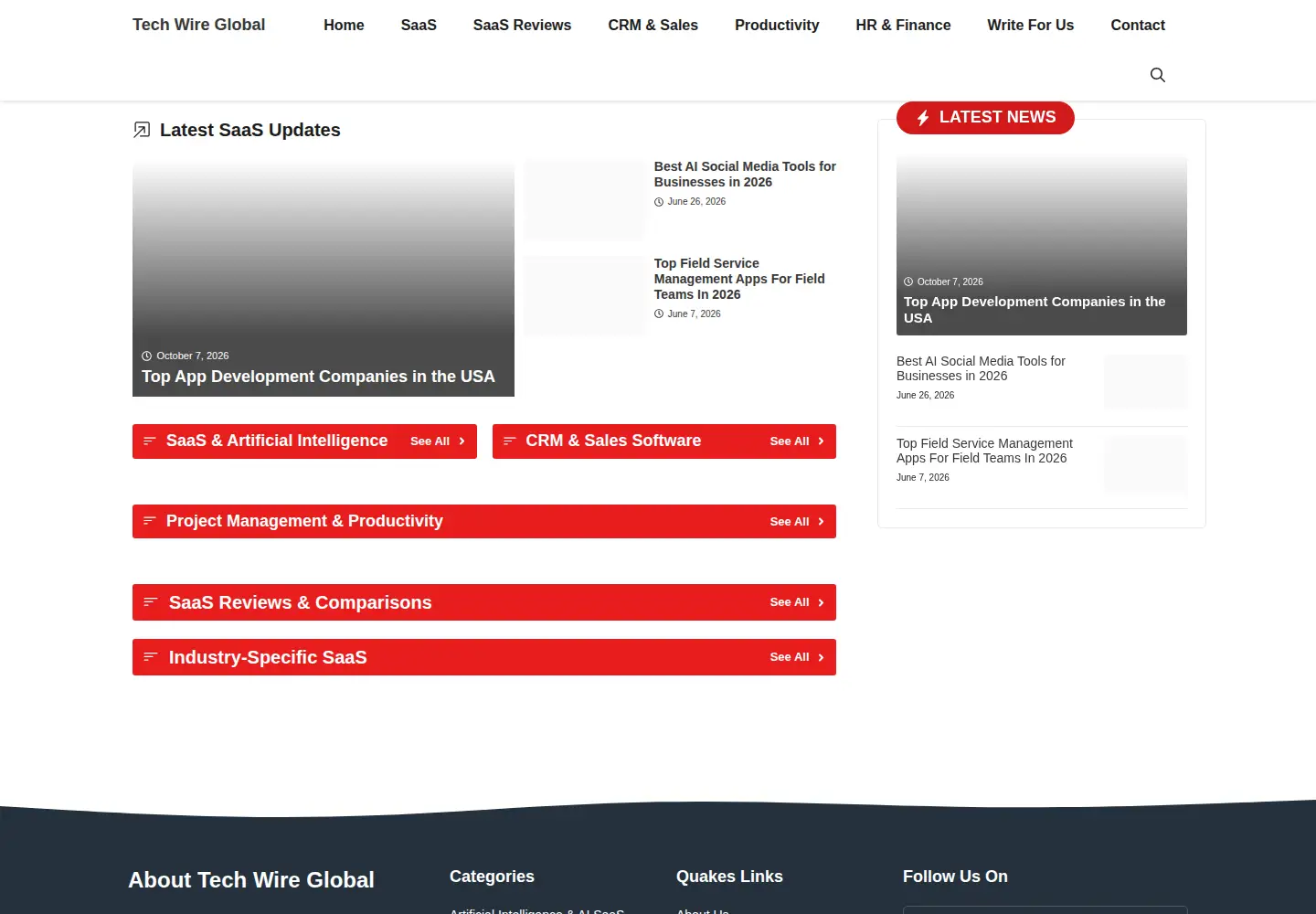Click the Project Management & Productivity heading
Image resolution: width=1316 pixels, height=914 pixels.
pyautogui.click(x=304, y=521)
